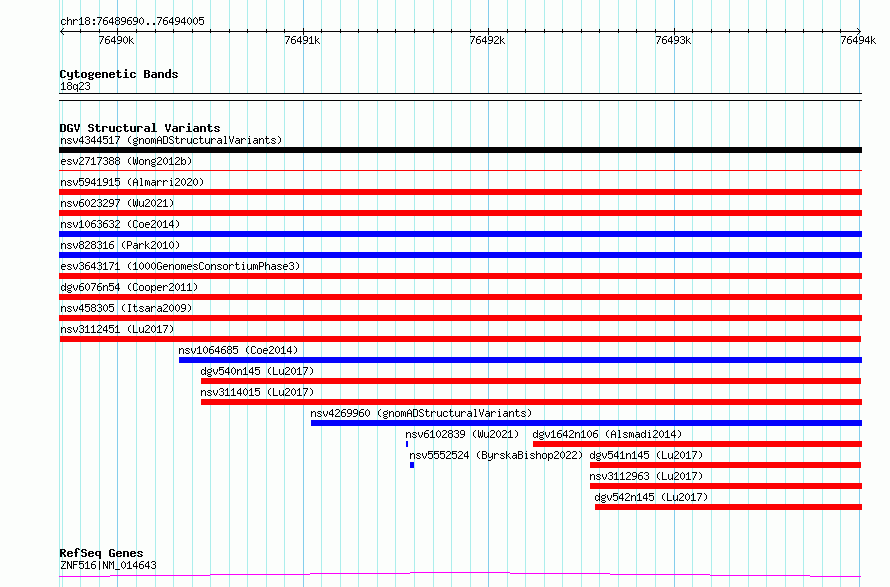Select the blue nsv1064685 variant bar
890x587 pixels.
[520, 360]
